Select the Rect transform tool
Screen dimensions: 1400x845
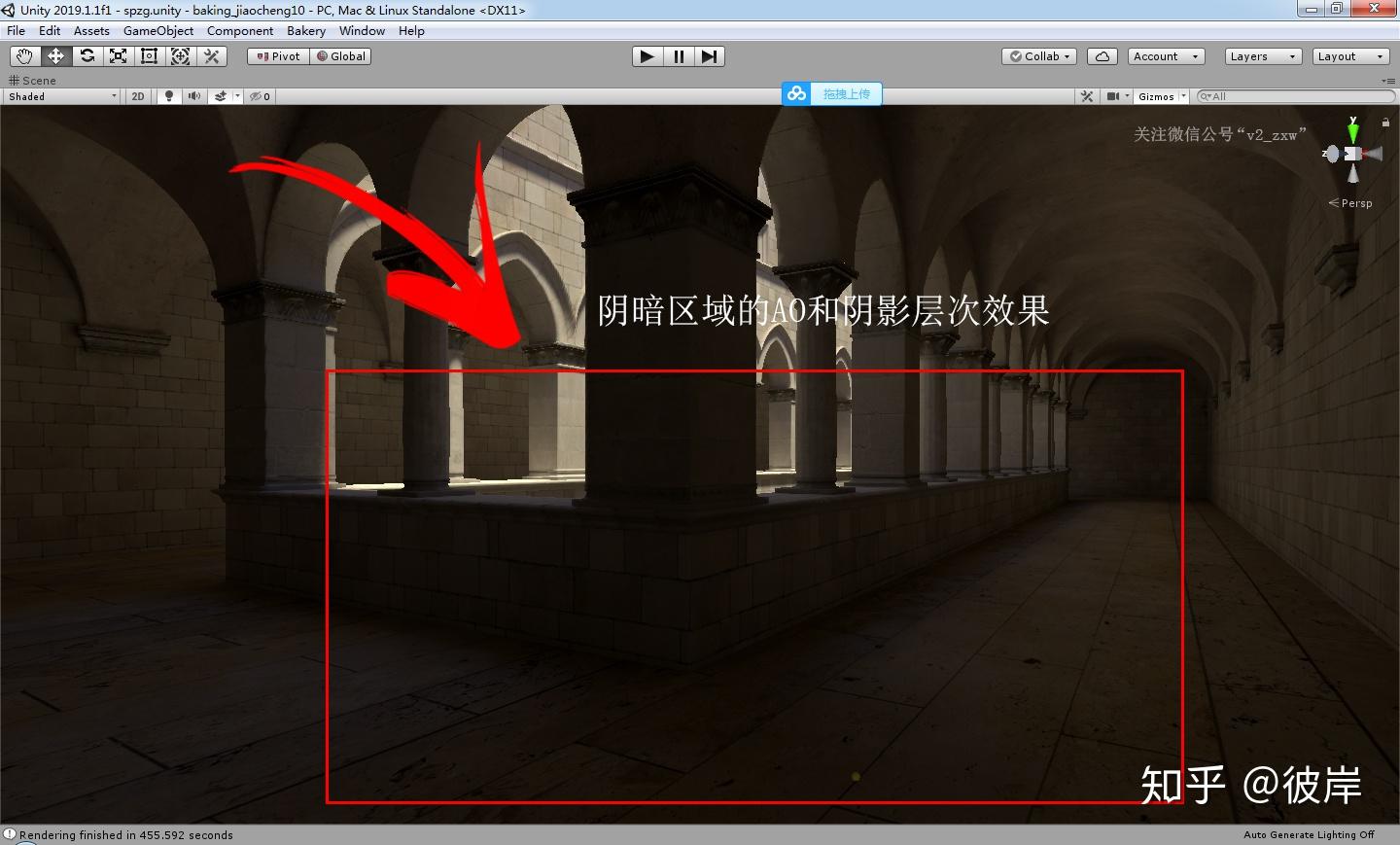pyautogui.click(x=149, y=56)
